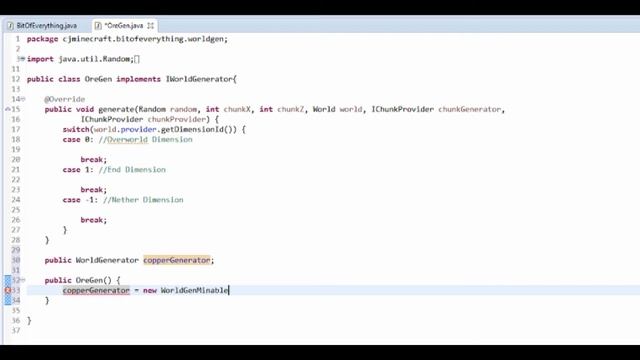The width and height of the screenshot is (640, 360).
Task: Click the override indicator marker on line 15
Action: [x=7, y=109]
